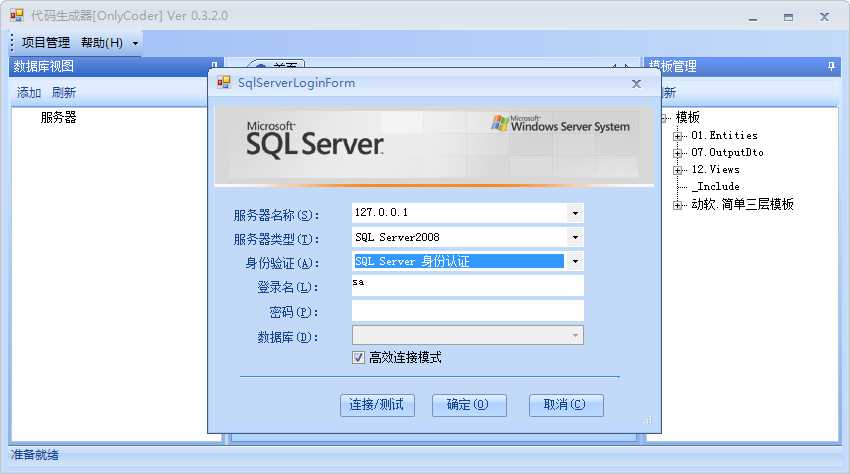Close the SqlServerLoginForm dialog

[x=636, y=84]
